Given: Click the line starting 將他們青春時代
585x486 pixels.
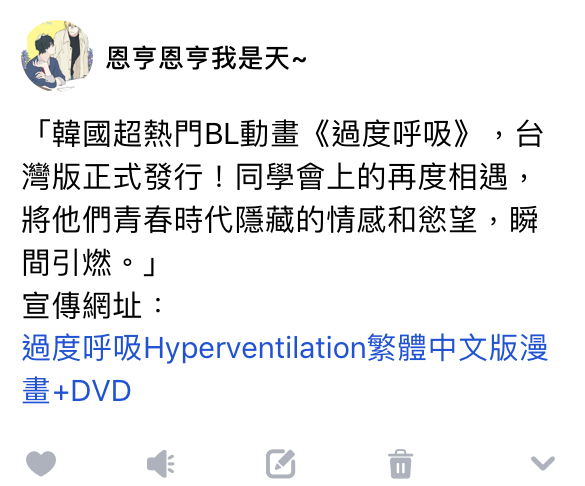Looking at the screenshot, I should tap(280, 220).
